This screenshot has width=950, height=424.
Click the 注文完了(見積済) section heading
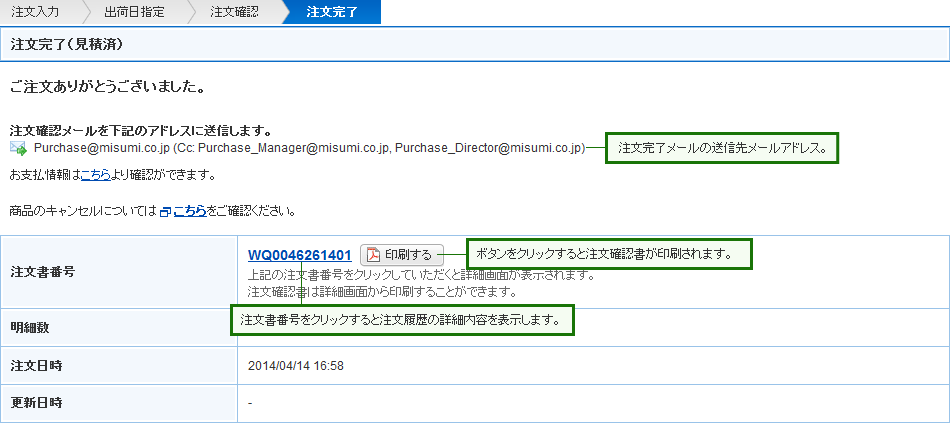(x=67, y=45)
